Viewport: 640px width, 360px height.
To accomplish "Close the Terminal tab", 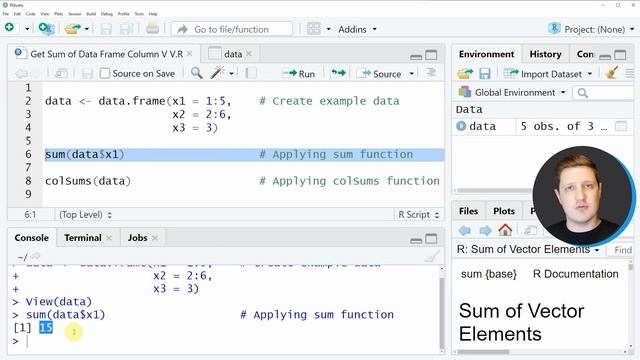I will click(109, 238).
